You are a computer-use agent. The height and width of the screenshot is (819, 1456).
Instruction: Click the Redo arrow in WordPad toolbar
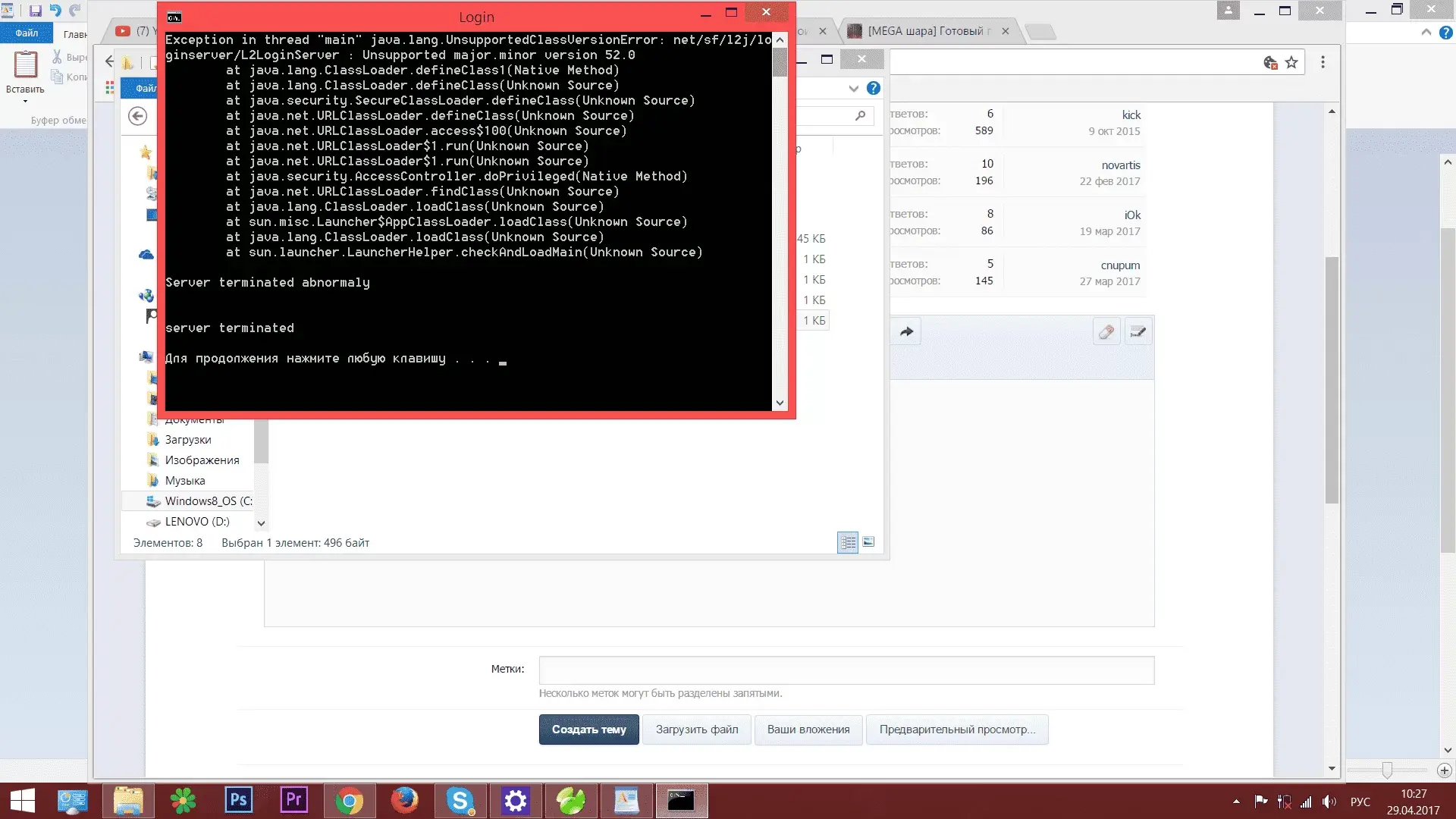point(74,11)
